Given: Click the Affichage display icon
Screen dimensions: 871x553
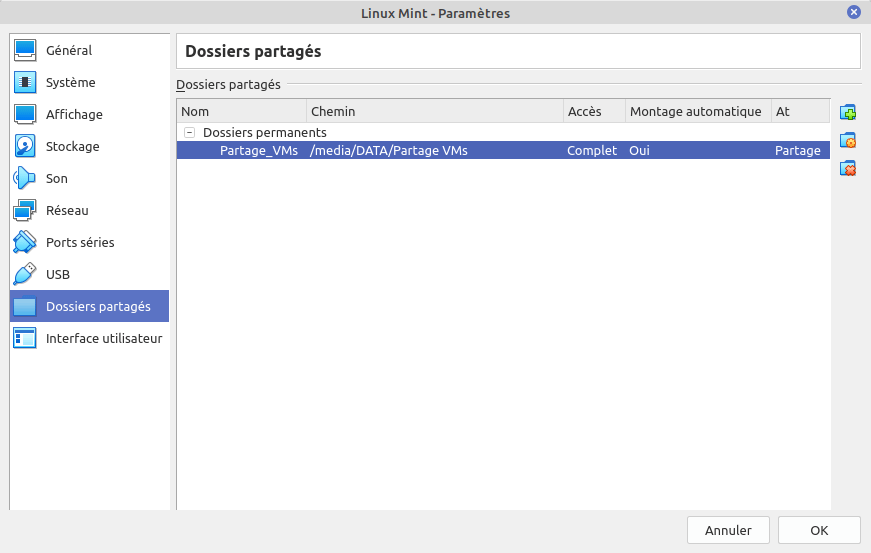Looking at the screenshot, I should [25, 114].
